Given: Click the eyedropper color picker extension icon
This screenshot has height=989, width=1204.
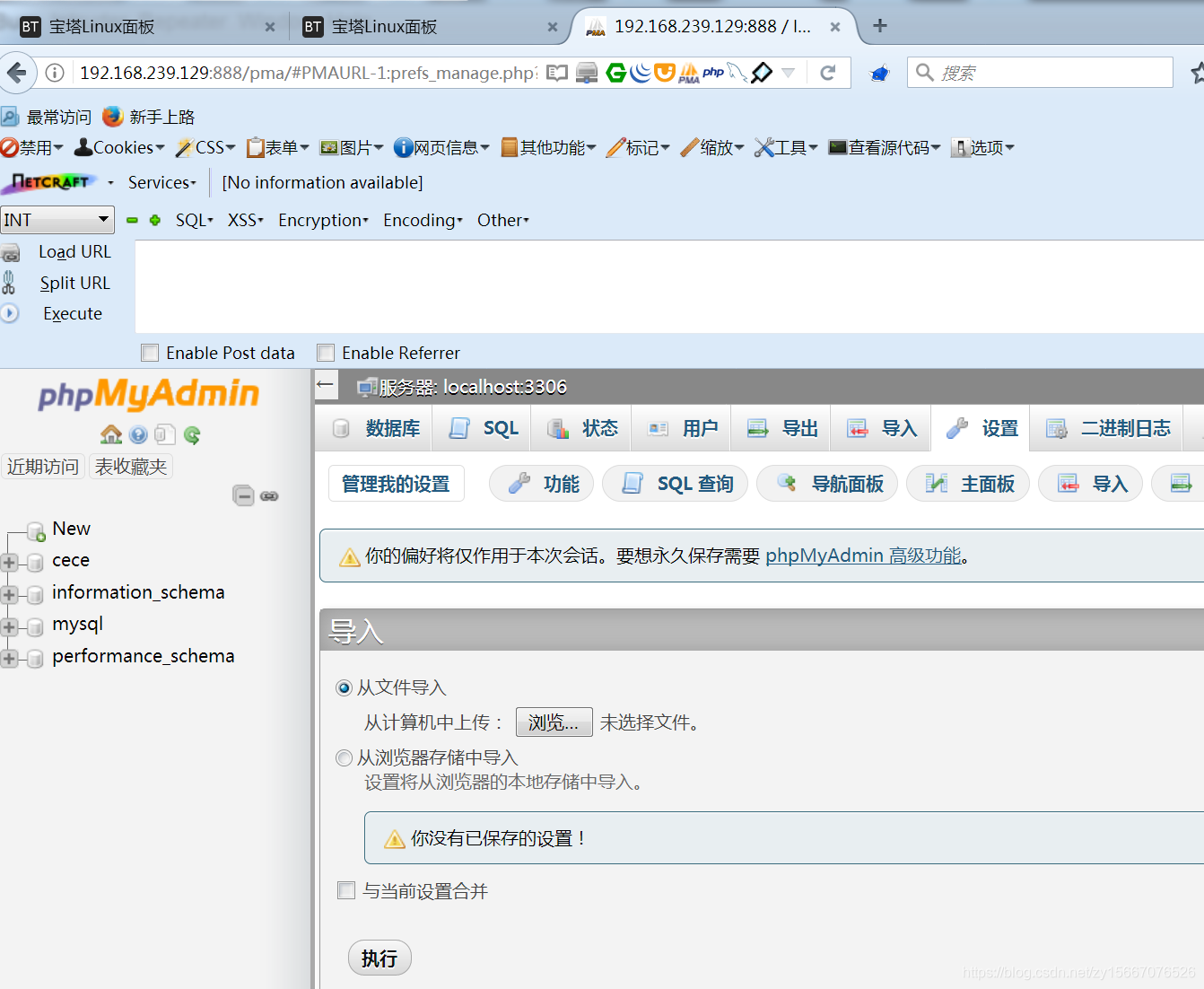Looking at the screenshot, I should 762,73.
